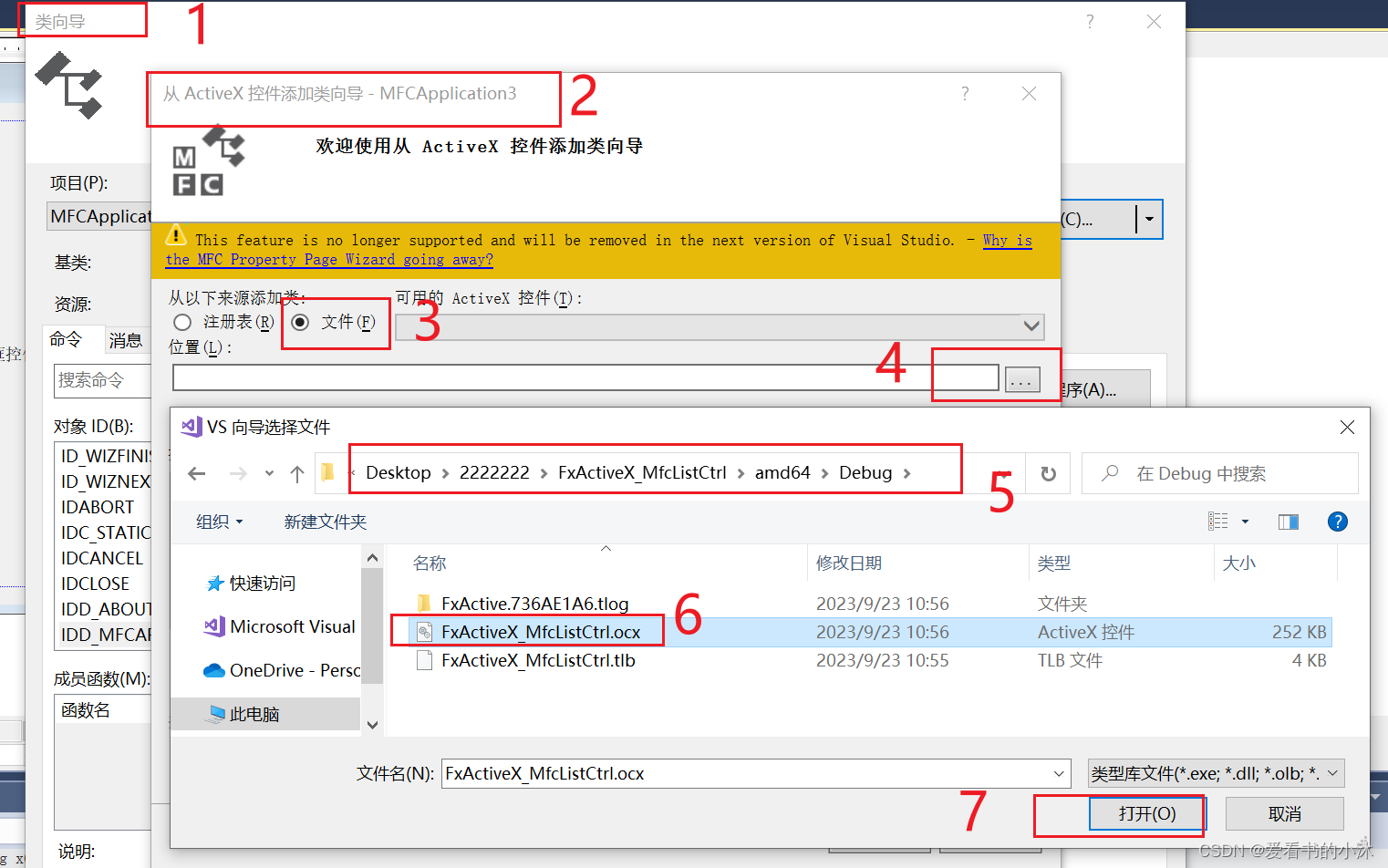Click the location (位置) input field
The image size is (1388, 868).
click(585, 377)
